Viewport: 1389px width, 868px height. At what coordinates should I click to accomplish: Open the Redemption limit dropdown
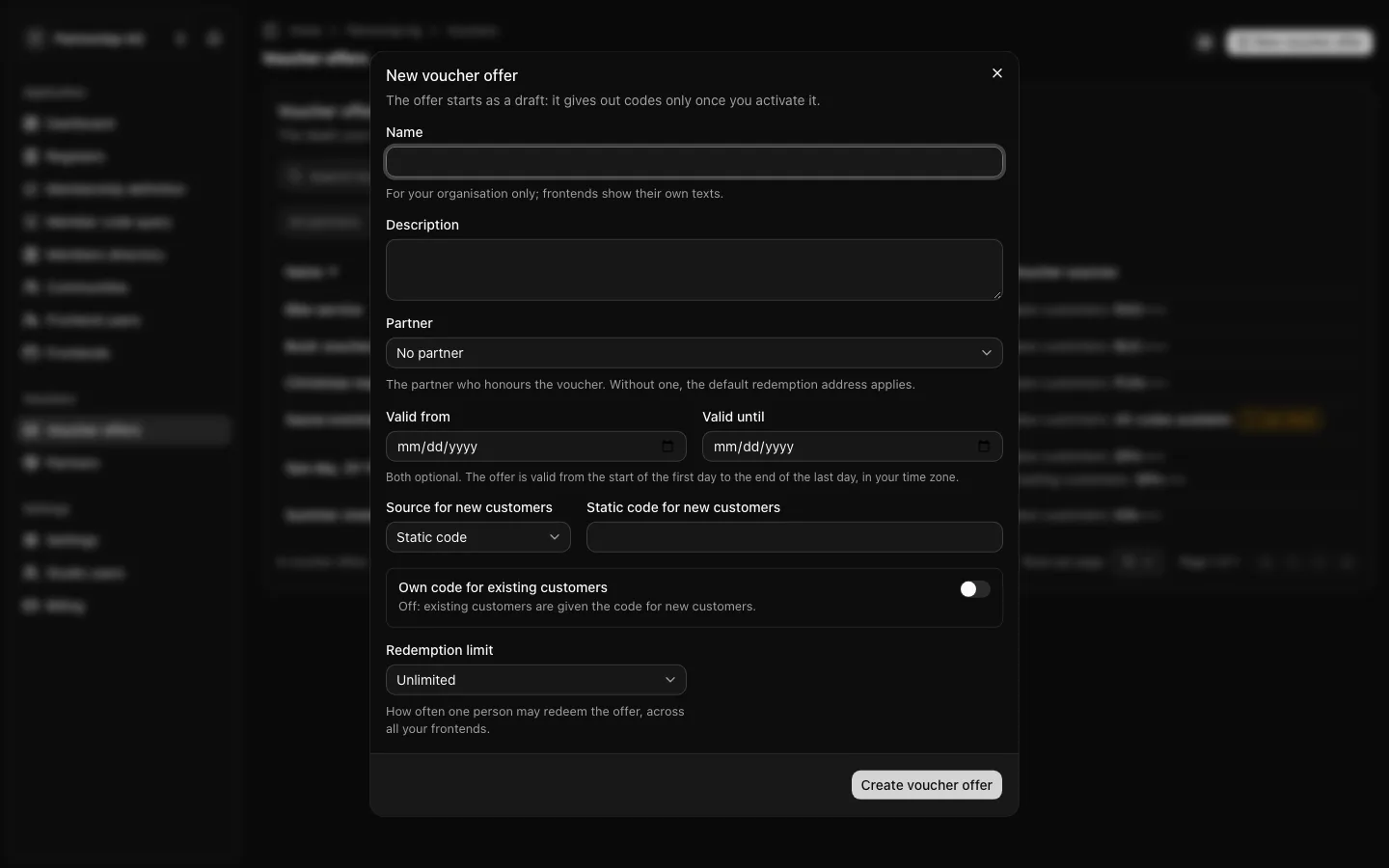pyautogui.click(x=536, y=680)
